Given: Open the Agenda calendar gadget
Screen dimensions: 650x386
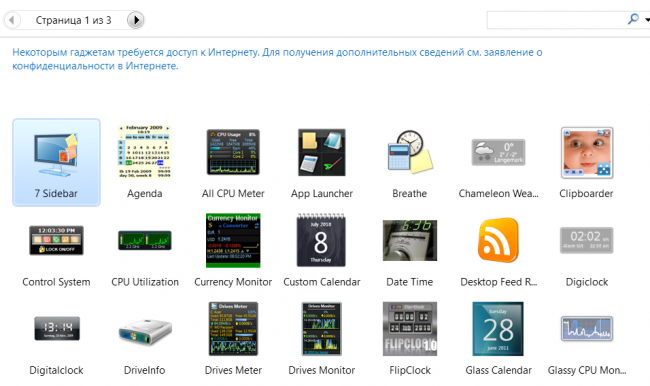Looking at the screenshot, I should 145,162.
